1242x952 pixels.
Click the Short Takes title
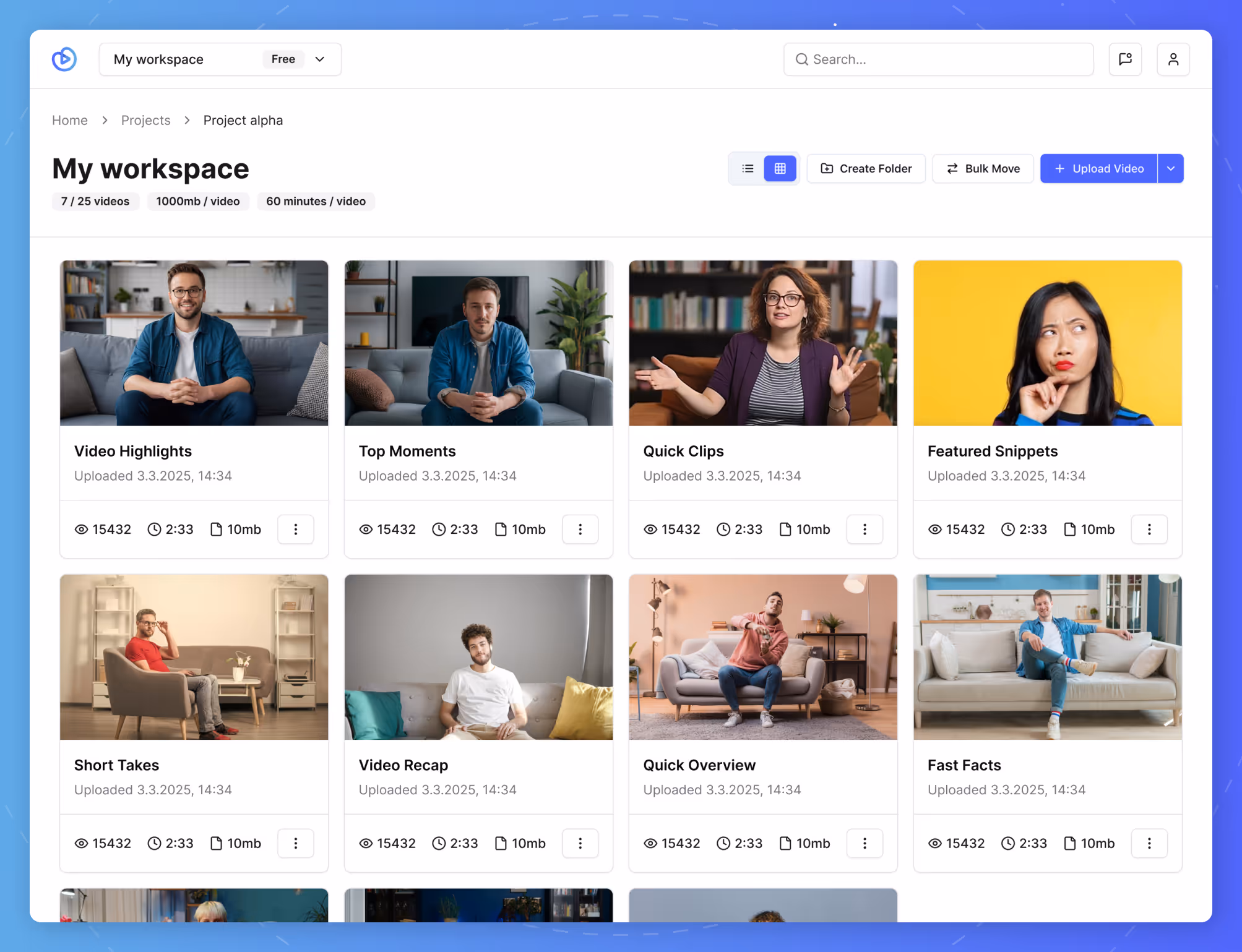tap(116, 765)
